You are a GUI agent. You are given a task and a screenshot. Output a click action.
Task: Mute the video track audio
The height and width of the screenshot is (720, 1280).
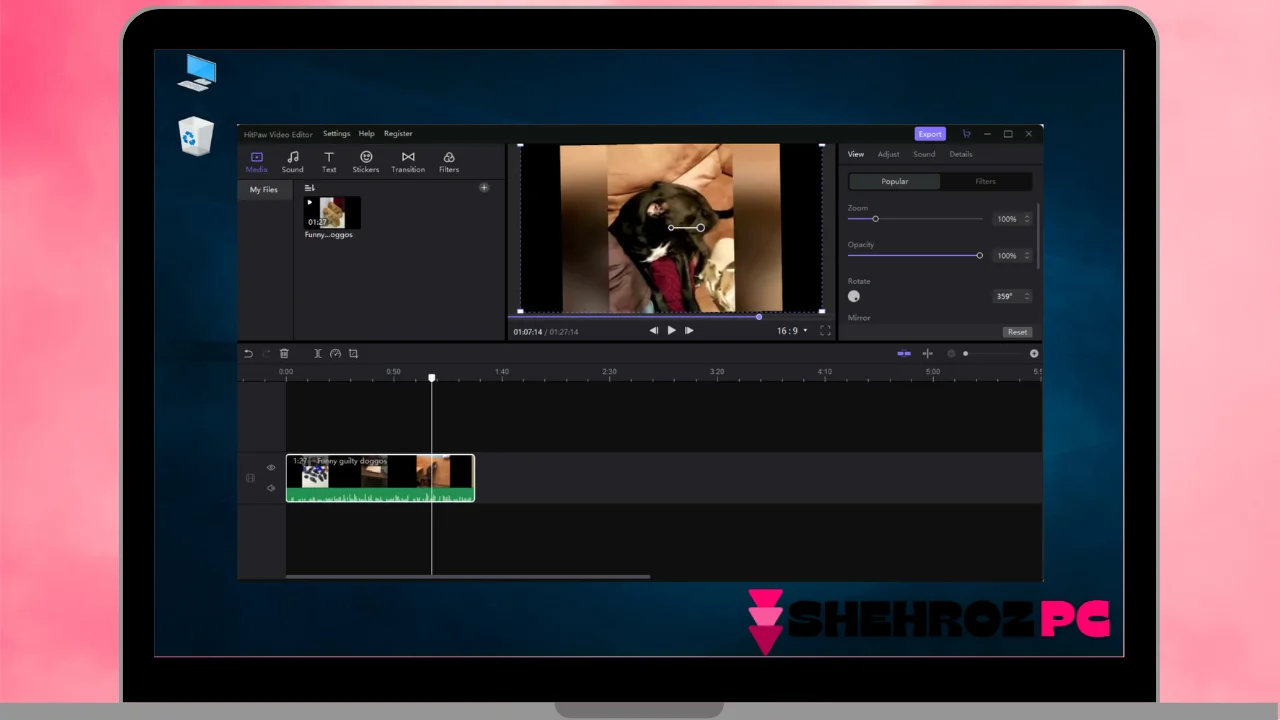[x=270, y=488]
